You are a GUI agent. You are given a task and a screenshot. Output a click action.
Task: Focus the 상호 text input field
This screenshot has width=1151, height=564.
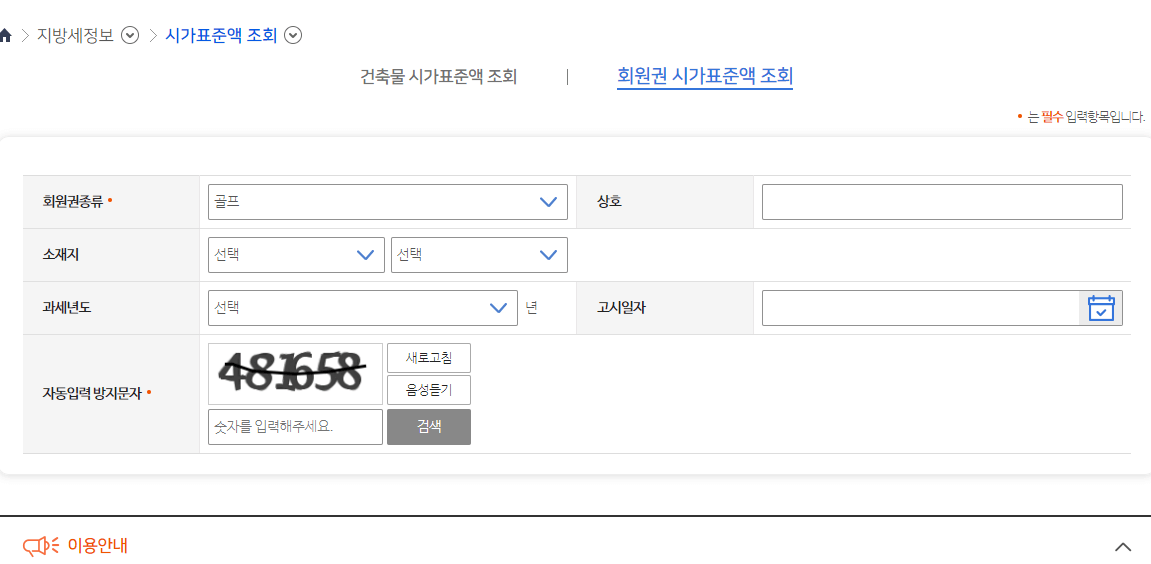pyautogui.click(x=943, y=202)
